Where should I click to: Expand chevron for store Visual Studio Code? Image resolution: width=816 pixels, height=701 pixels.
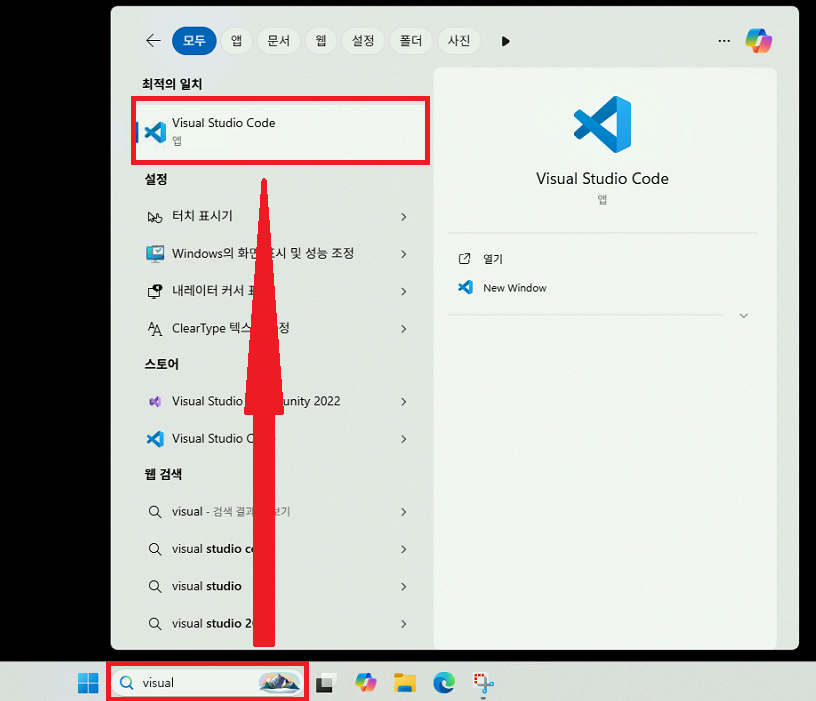click(403, 439)
